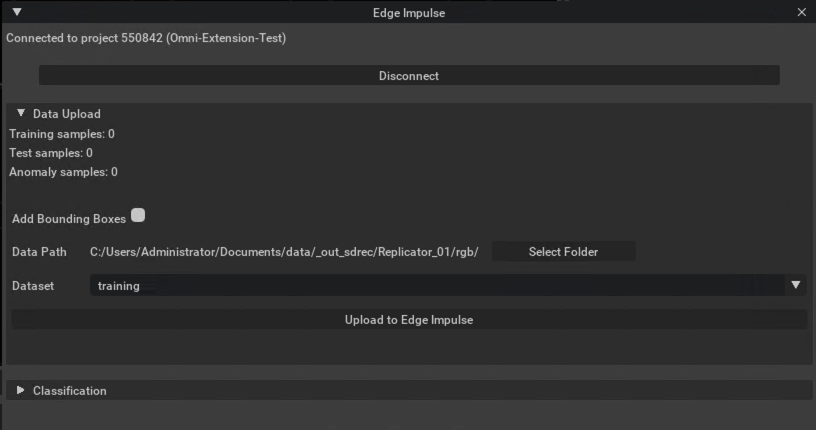Click the Test samples count label
This screenshot has height=430, width=816.
point(51,153)
